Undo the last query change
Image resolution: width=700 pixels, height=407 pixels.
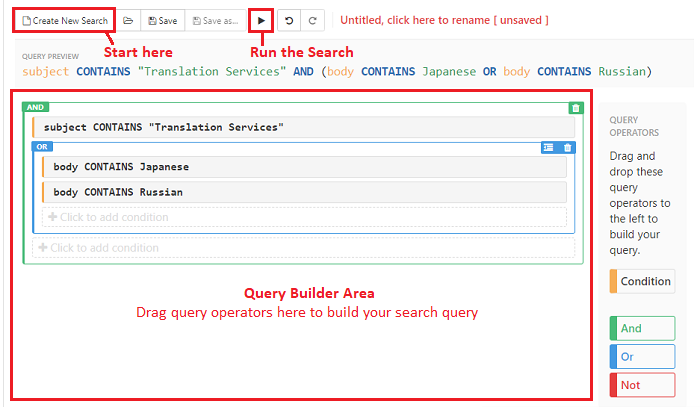(289, 21)
